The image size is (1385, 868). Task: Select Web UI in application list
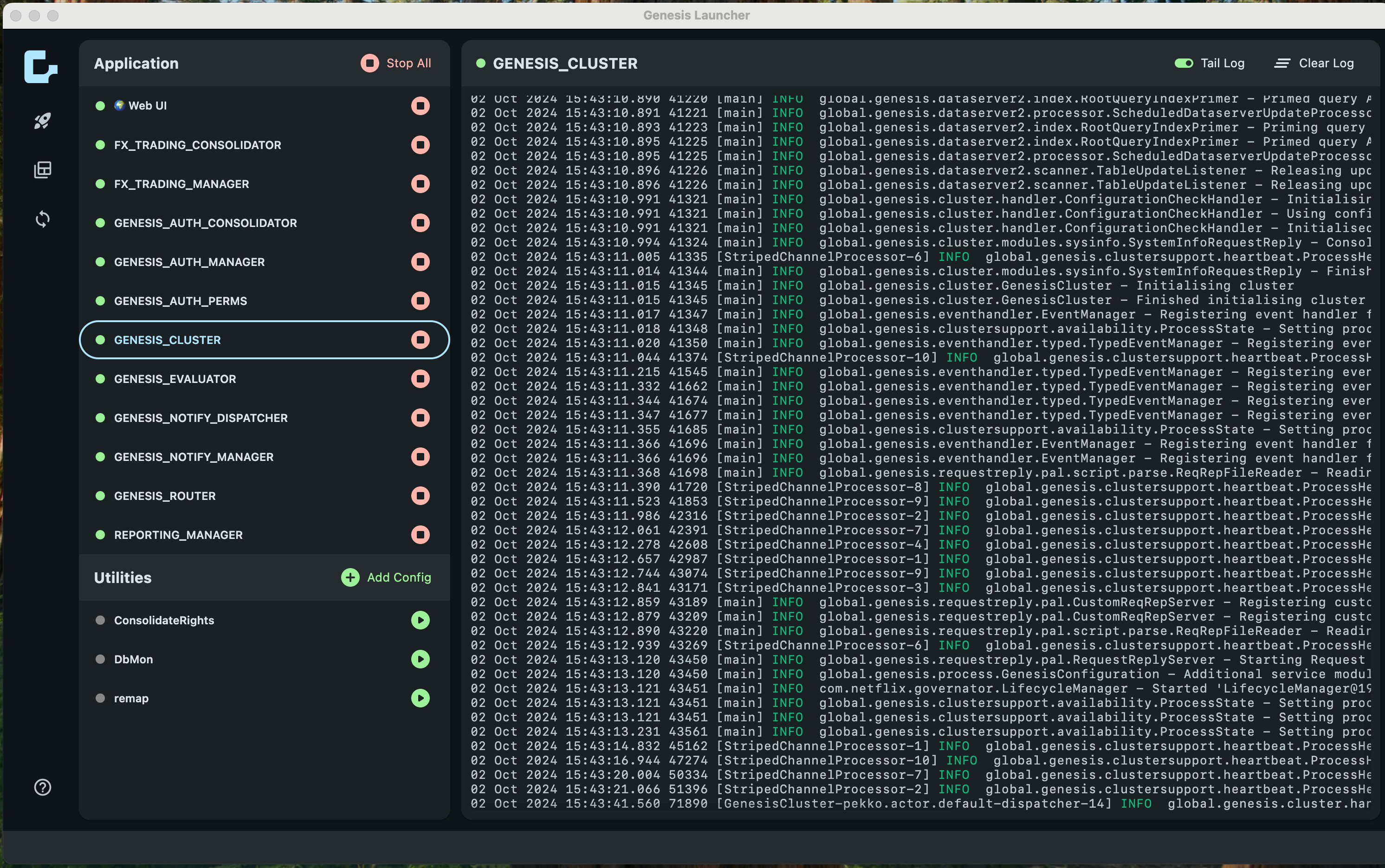(264, 106)
